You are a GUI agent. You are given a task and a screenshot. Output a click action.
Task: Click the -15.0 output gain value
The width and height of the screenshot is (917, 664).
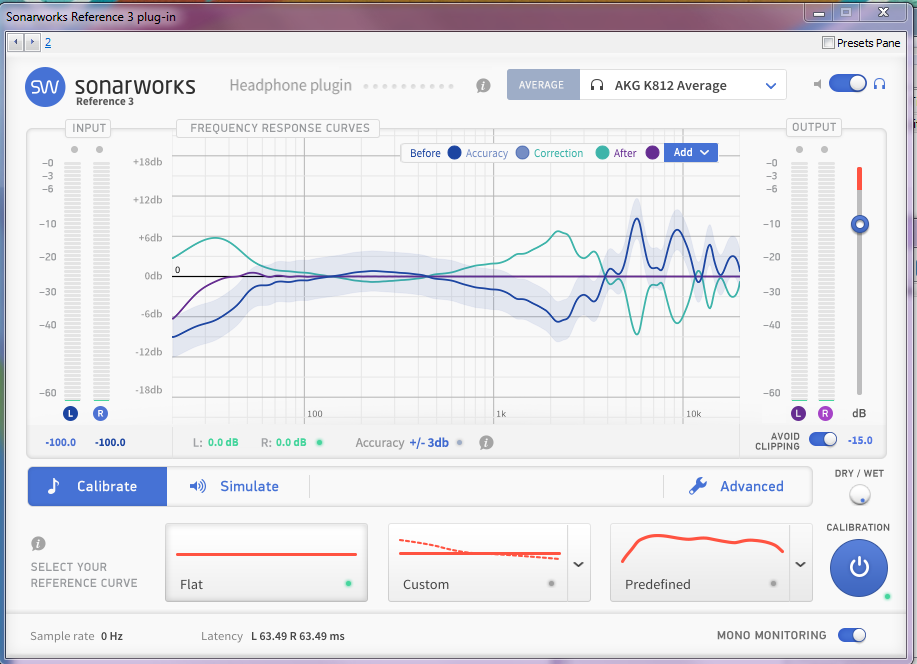[860, 441]
